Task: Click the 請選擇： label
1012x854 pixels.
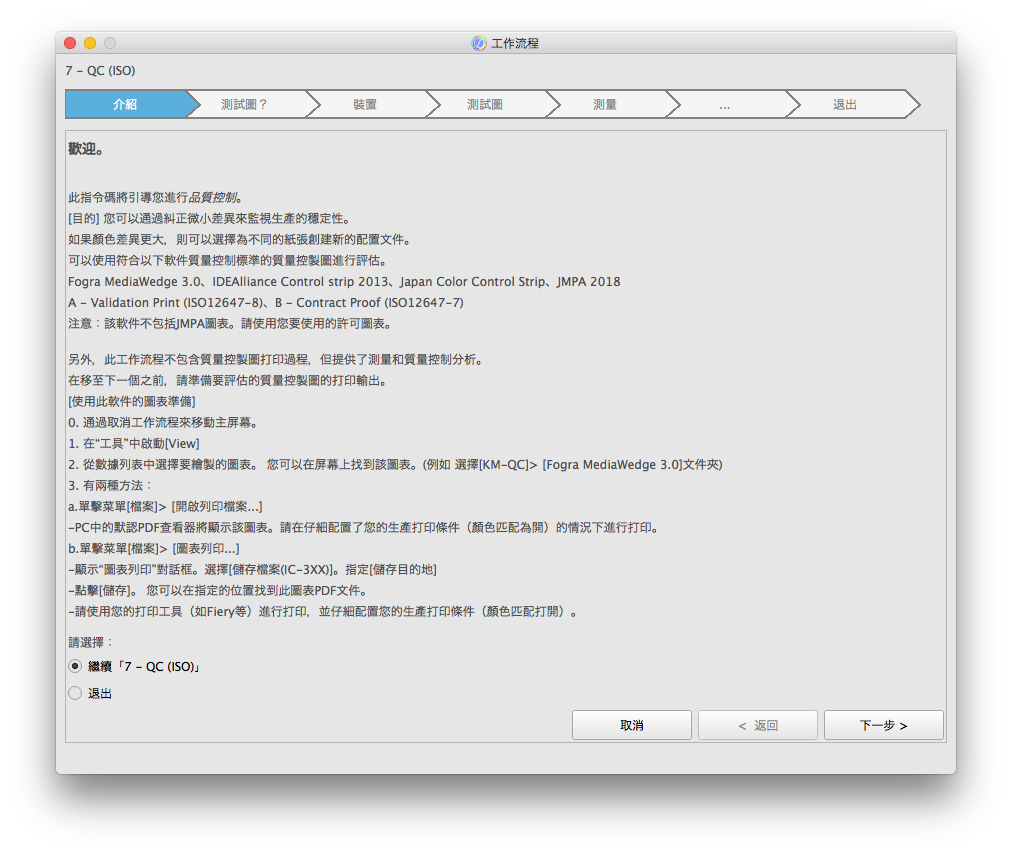Action: (92, 642)
